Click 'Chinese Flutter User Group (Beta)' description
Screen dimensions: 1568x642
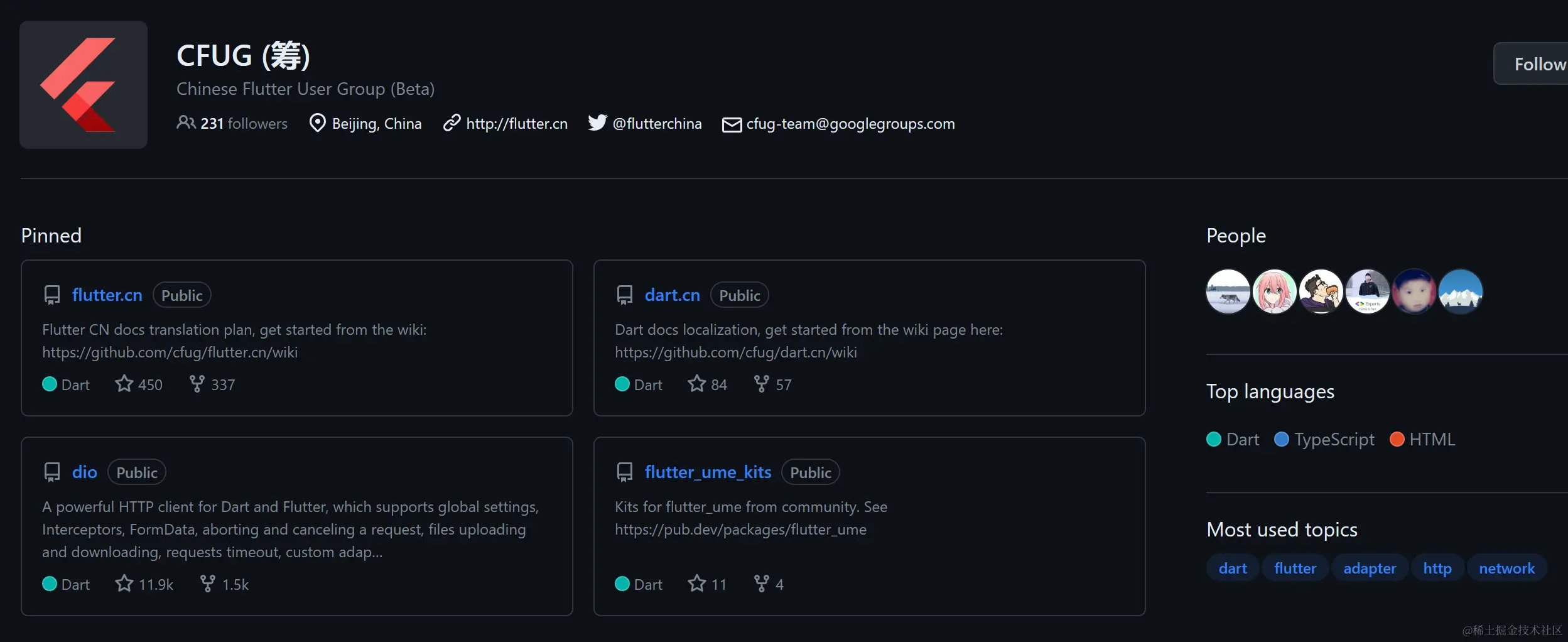tap(305, 89)
